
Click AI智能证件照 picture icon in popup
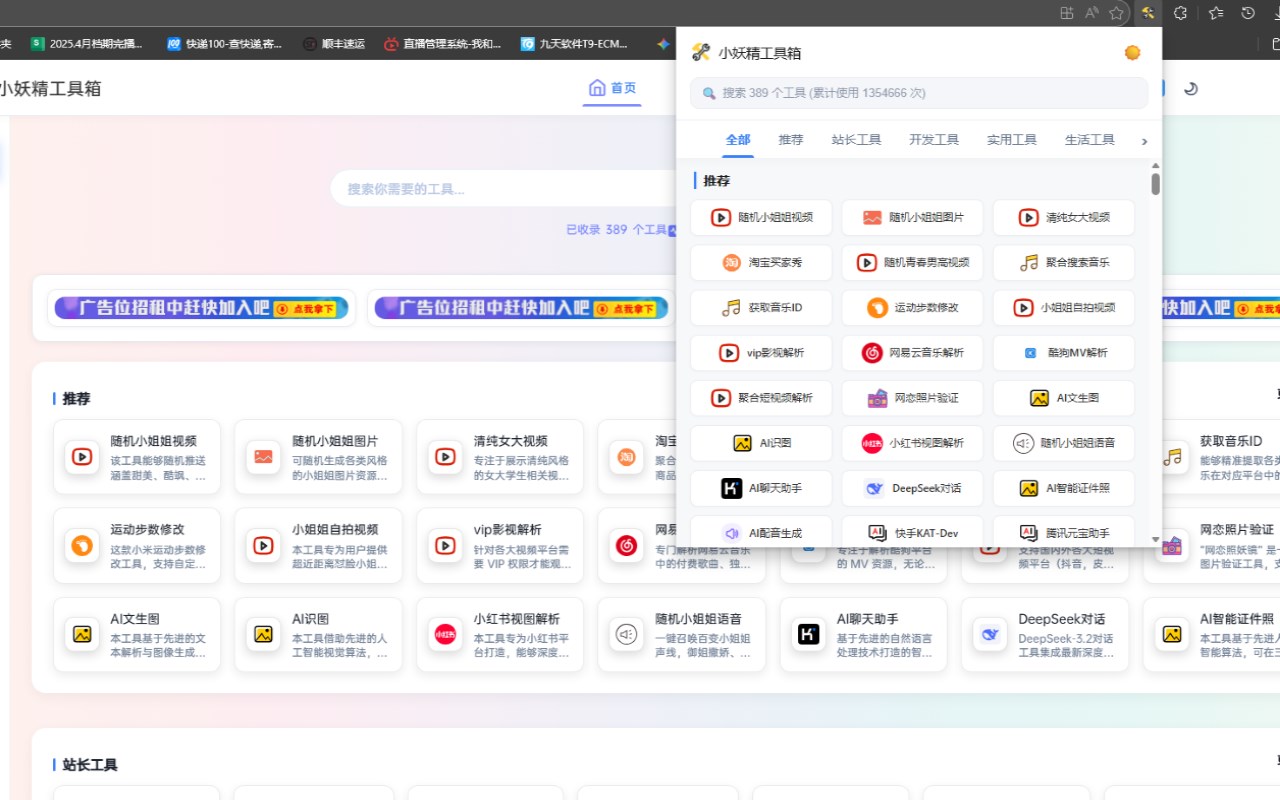tap(1029, 488)
